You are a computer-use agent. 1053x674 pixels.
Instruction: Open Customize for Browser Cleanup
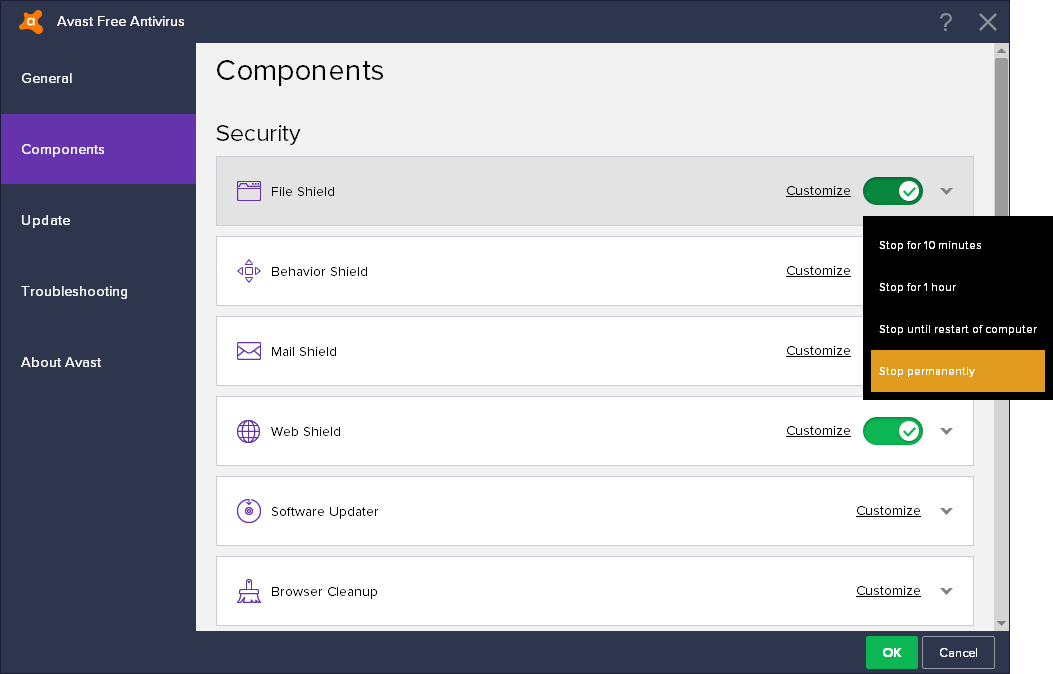pos(888,590)
